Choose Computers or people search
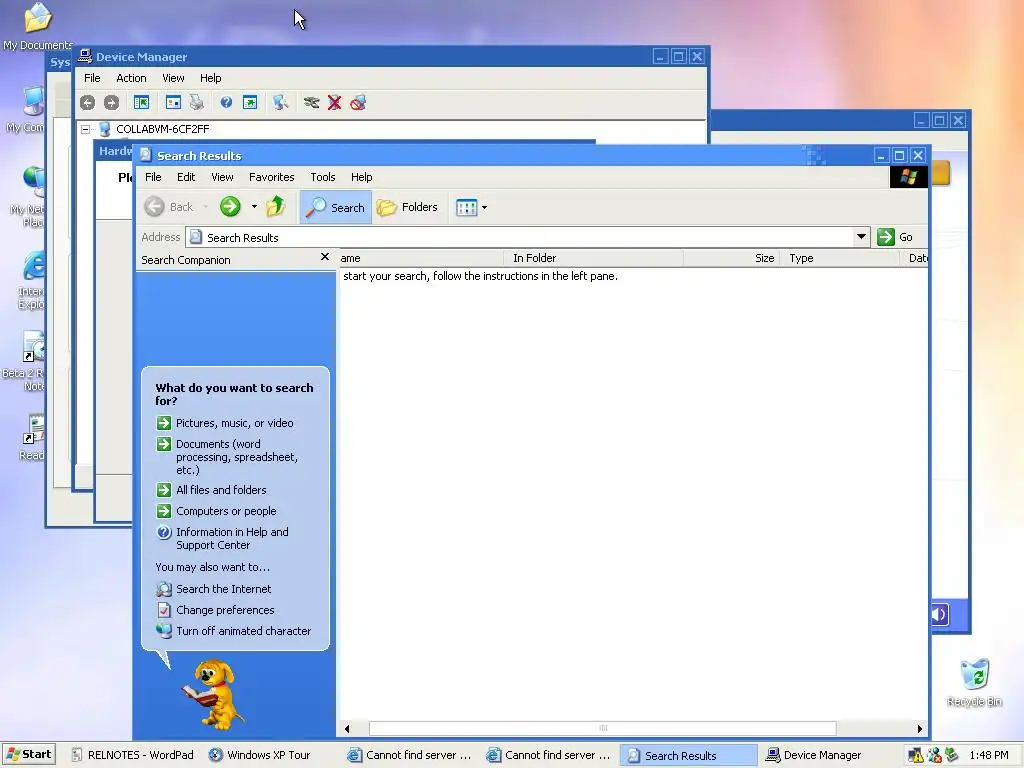The width and height of the screenshot is (1024, 768). pos(226,511)
